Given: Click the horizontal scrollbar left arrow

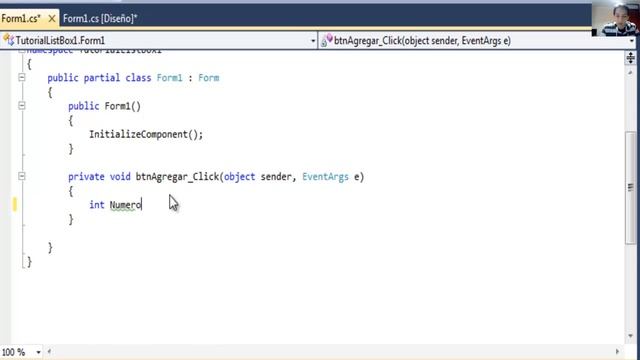Looking at the screenshot, I should 49,351.
